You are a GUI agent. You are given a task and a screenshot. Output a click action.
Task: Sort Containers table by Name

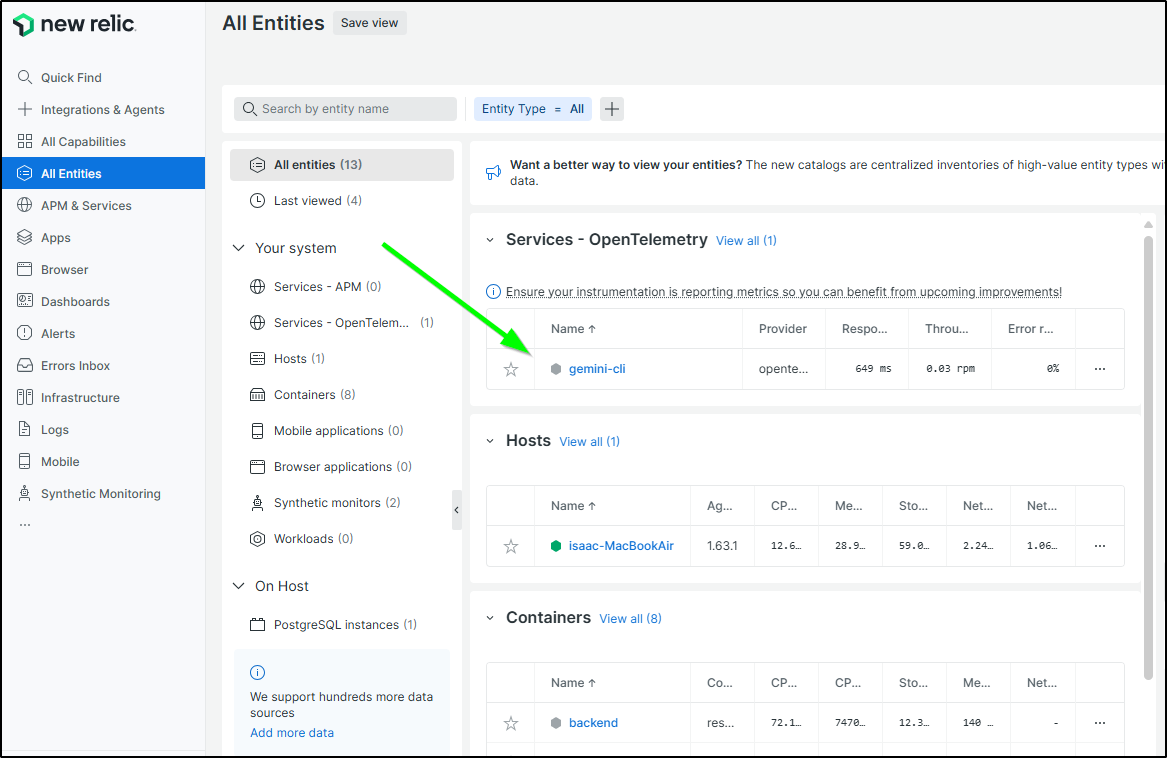(x=573, y=683)
